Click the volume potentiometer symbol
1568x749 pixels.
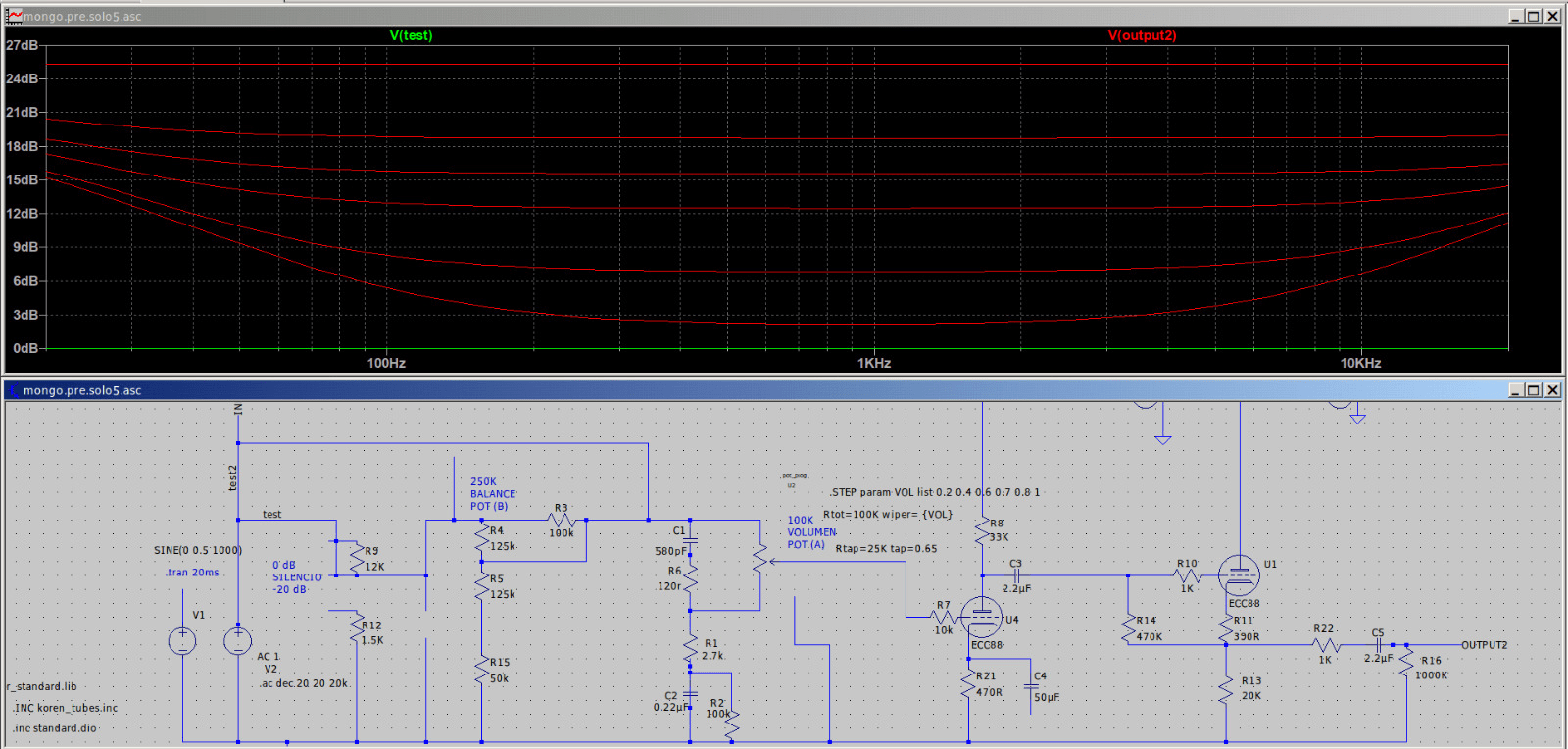760,559
